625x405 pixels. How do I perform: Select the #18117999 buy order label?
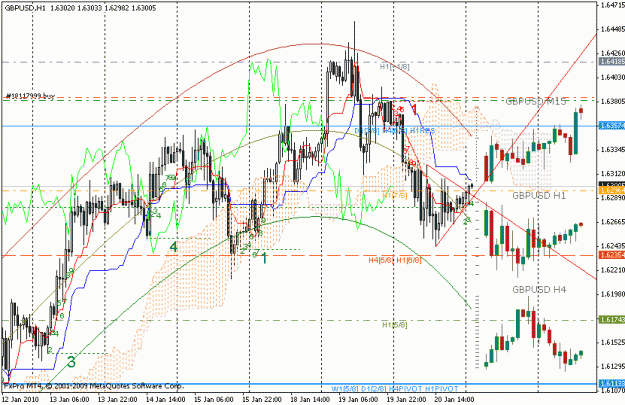click(x=30, y=96)
